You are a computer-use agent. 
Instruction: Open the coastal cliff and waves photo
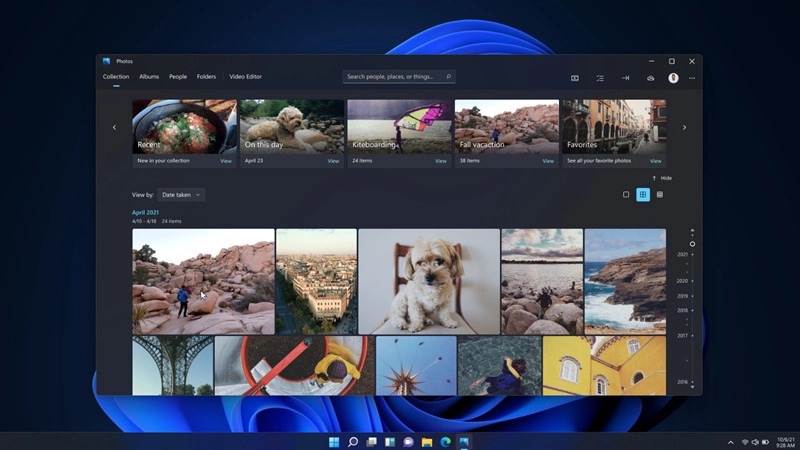coord(625,282)
